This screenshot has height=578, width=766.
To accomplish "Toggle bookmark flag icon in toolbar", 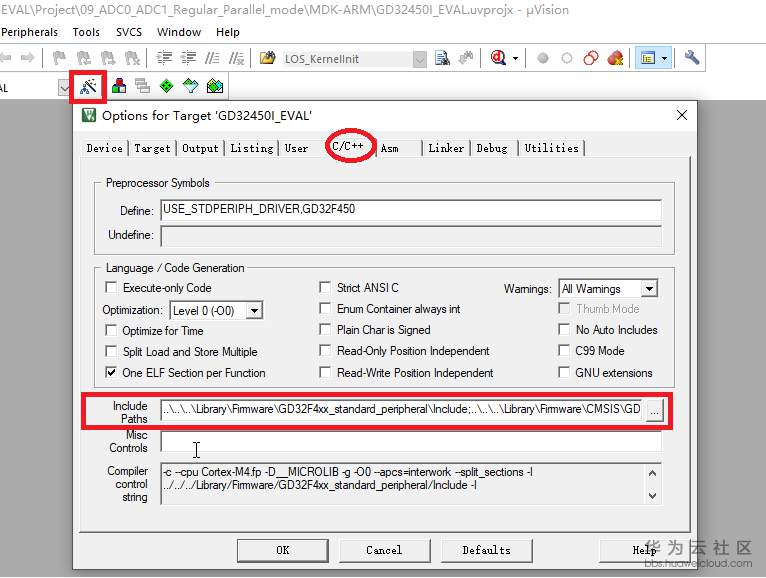I will (x=59, y=58).
